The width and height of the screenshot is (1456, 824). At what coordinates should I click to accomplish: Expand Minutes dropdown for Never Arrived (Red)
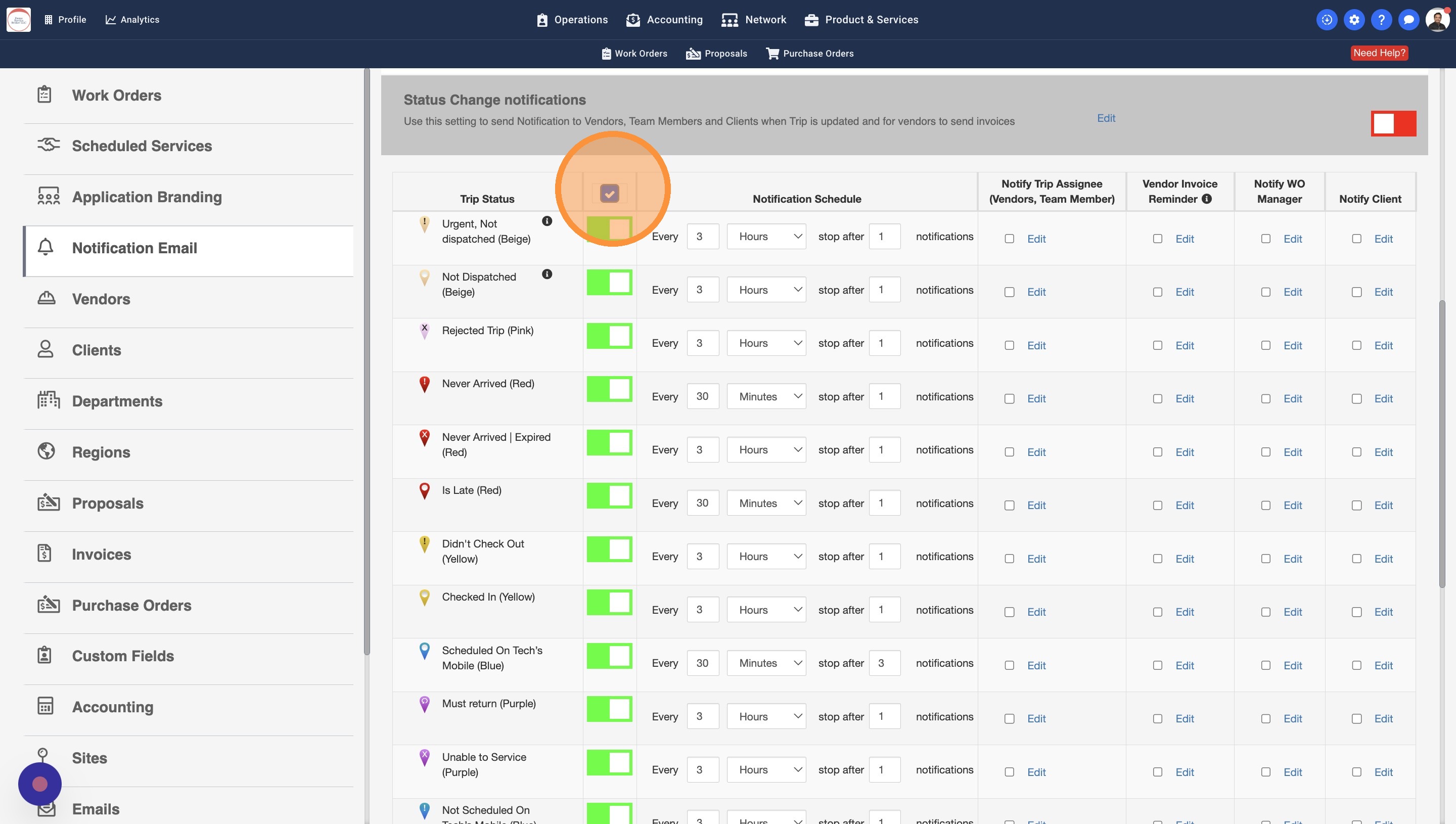[x=766, y=397]
